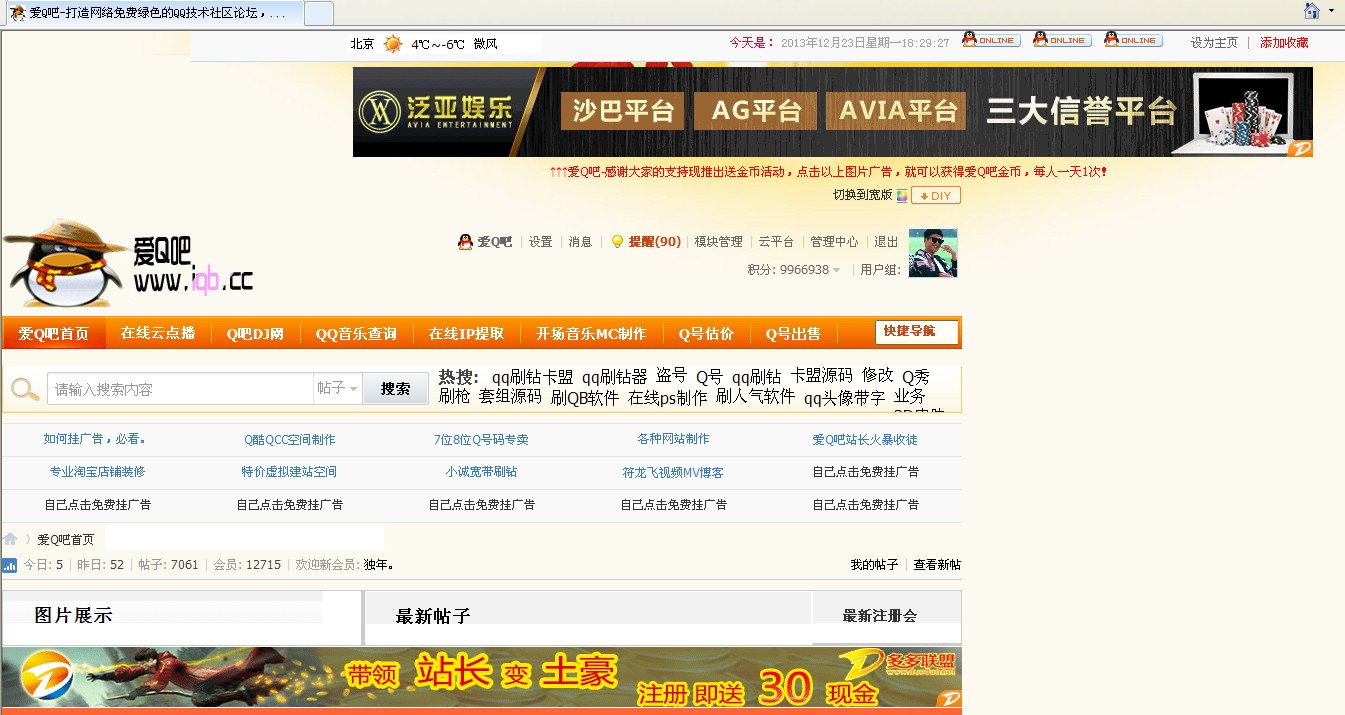
Task: Open the 帖子 search type dropdown
Action: tap(338, 389)
